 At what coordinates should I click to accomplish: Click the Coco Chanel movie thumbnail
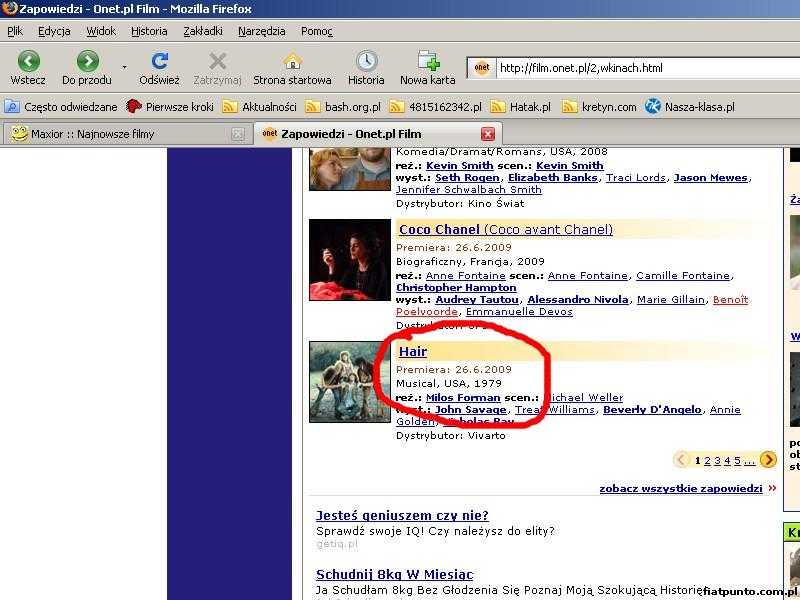pos(350,260)
